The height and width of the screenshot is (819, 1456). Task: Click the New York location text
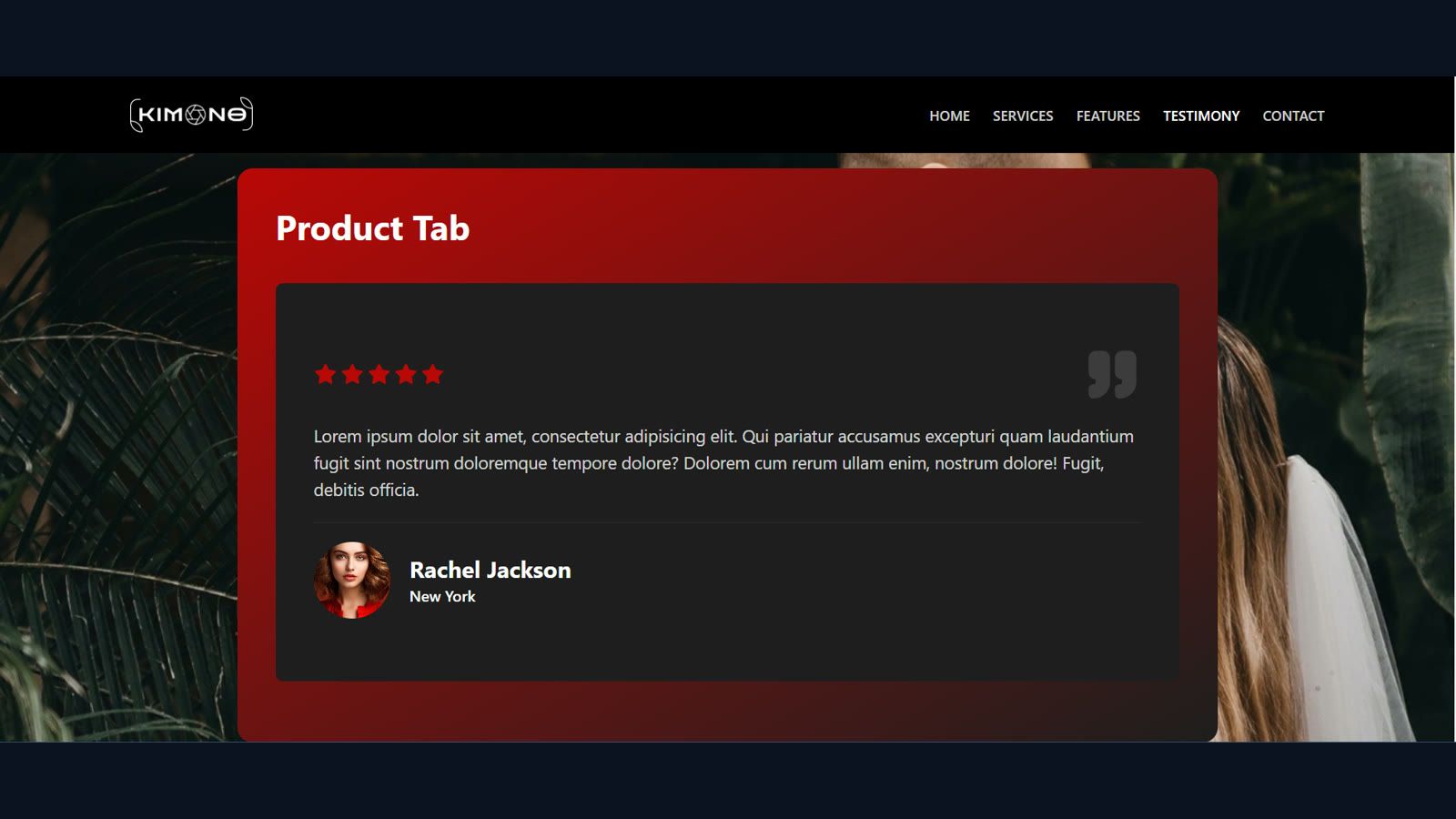[442, 596]
